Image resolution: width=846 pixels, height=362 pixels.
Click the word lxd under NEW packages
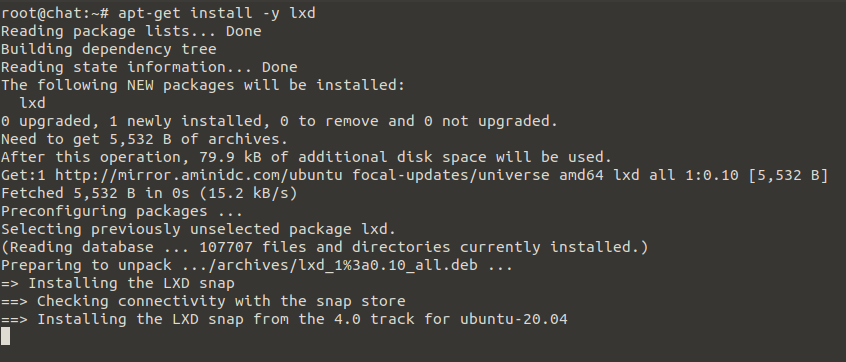tap(32, 103)
